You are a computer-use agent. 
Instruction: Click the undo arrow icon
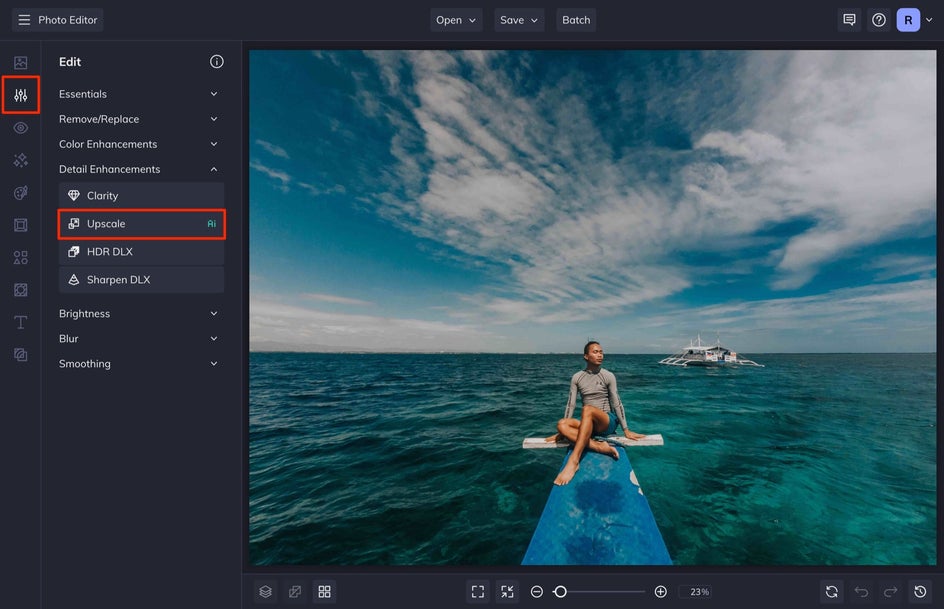coord(862,592)
